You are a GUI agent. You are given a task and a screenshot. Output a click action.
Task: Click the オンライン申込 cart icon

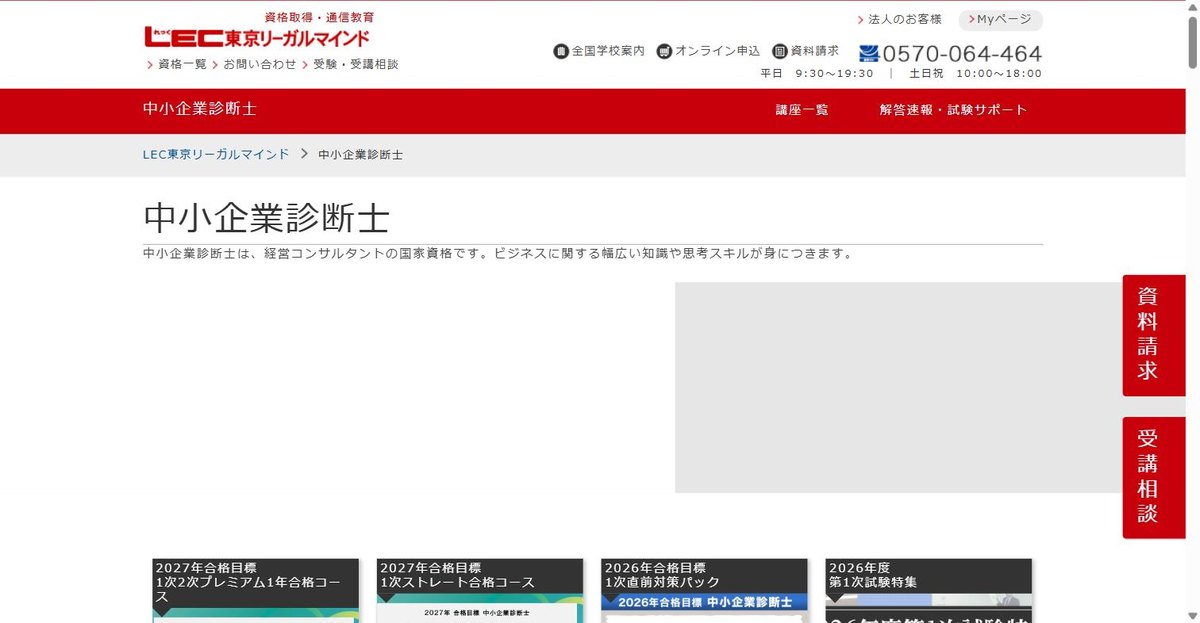pos(664,51)
